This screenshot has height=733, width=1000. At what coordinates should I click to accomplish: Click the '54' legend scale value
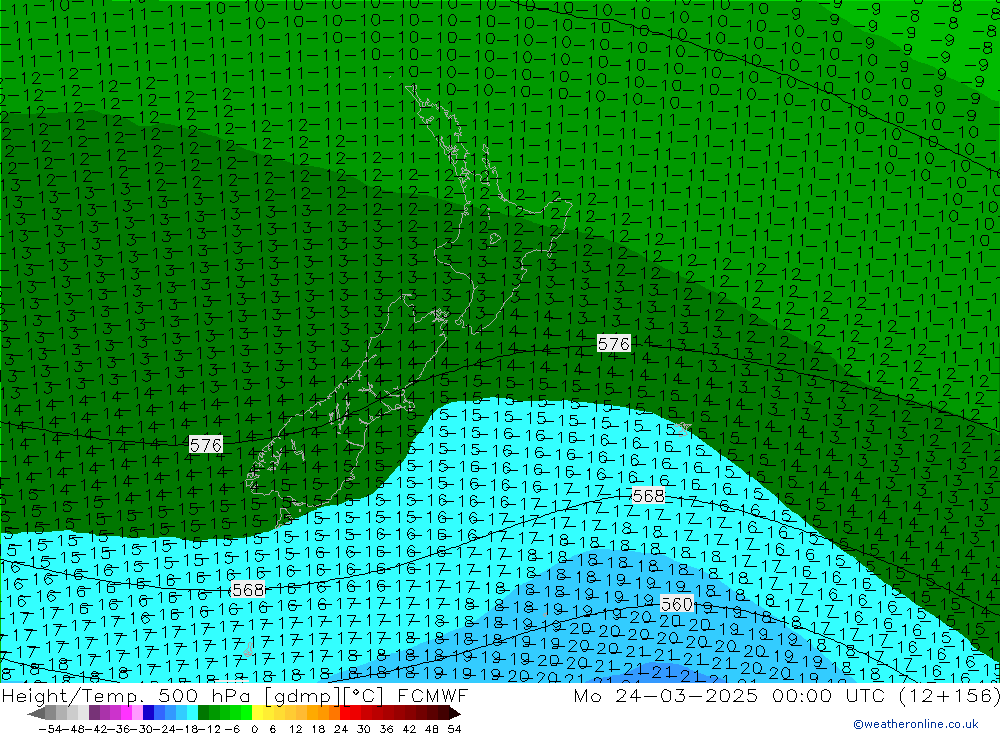(x=454, y=728)
